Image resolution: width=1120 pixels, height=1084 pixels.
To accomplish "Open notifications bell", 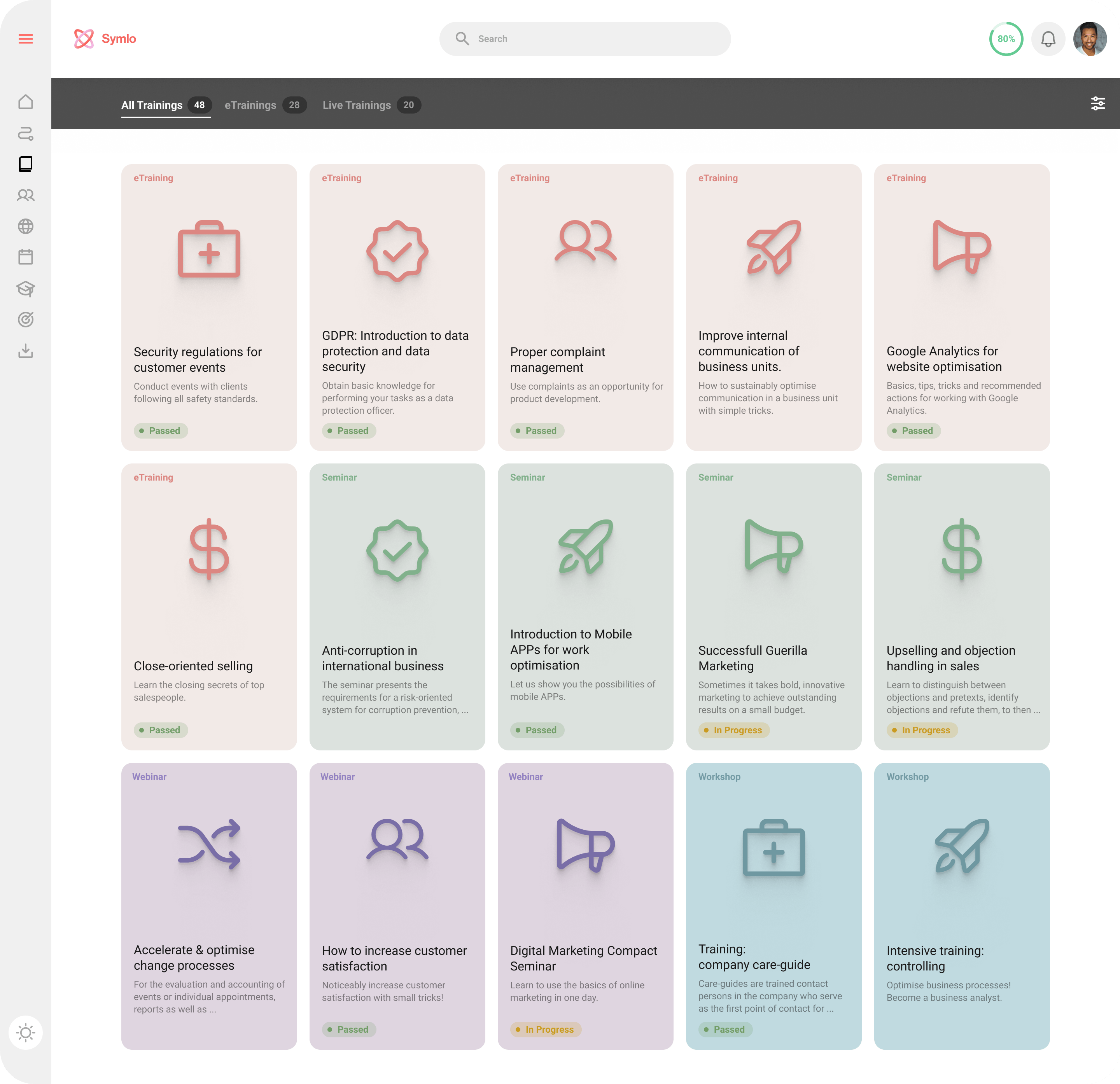I will tap(1048, 39).
